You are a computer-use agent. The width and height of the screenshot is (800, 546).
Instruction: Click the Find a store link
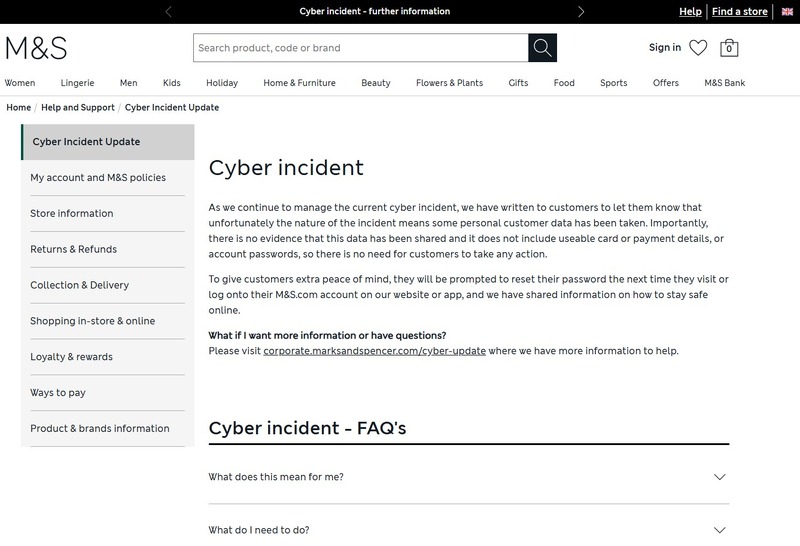pyautogui.click(x=740, y=12)
